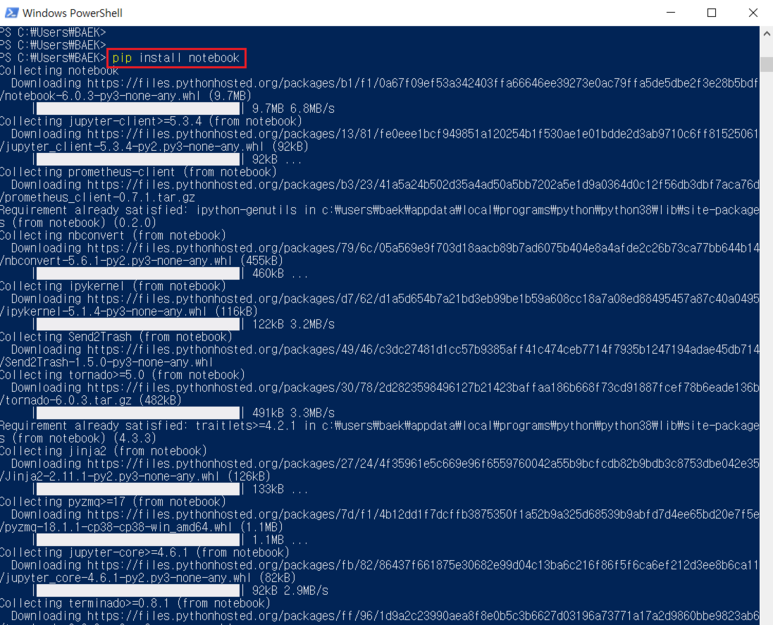The width and height of the screenshot is (773, 625).
Task: Click the vertical scrollbar thumb
Action: [767, 65]
